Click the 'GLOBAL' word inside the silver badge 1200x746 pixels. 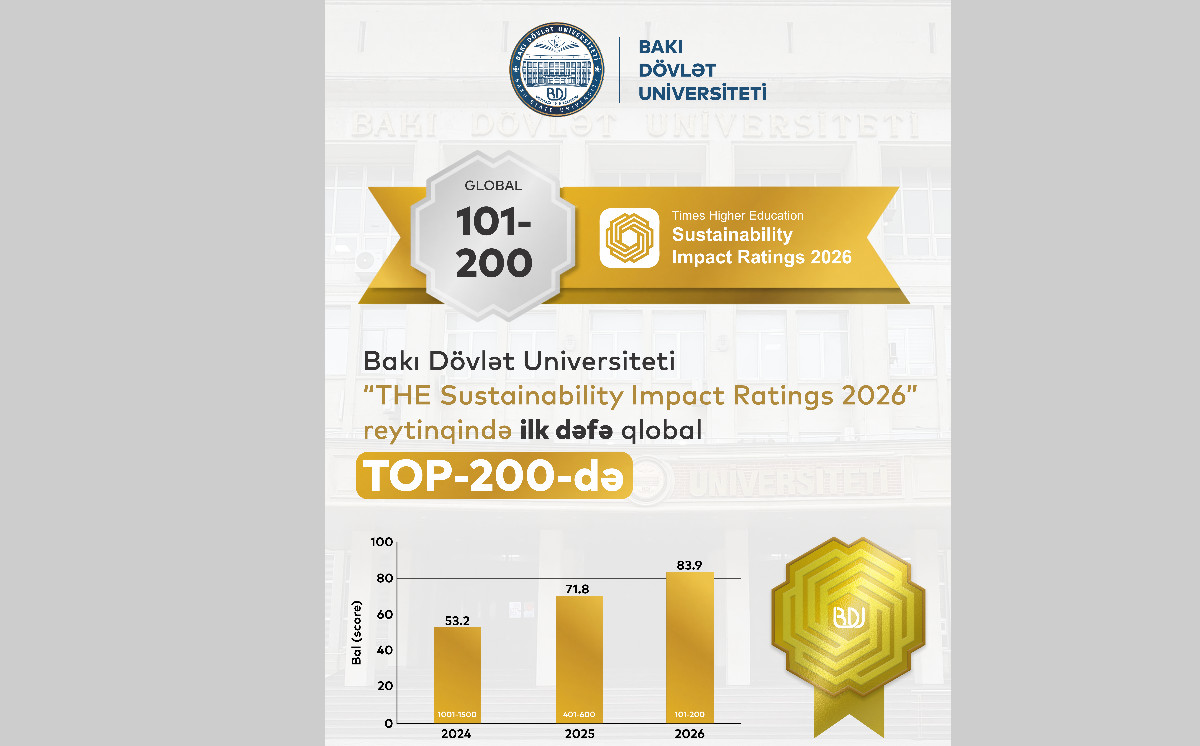pos(492,185)
